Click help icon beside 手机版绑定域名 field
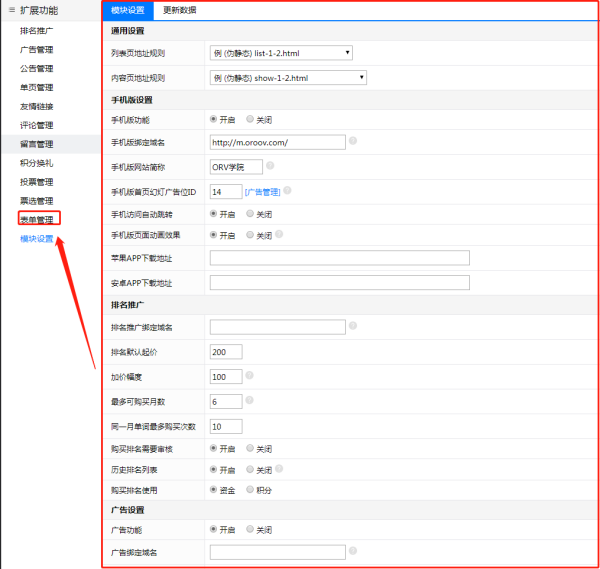Image resolution: width=600 pixels, height=569 pixels. pos(353,141)
